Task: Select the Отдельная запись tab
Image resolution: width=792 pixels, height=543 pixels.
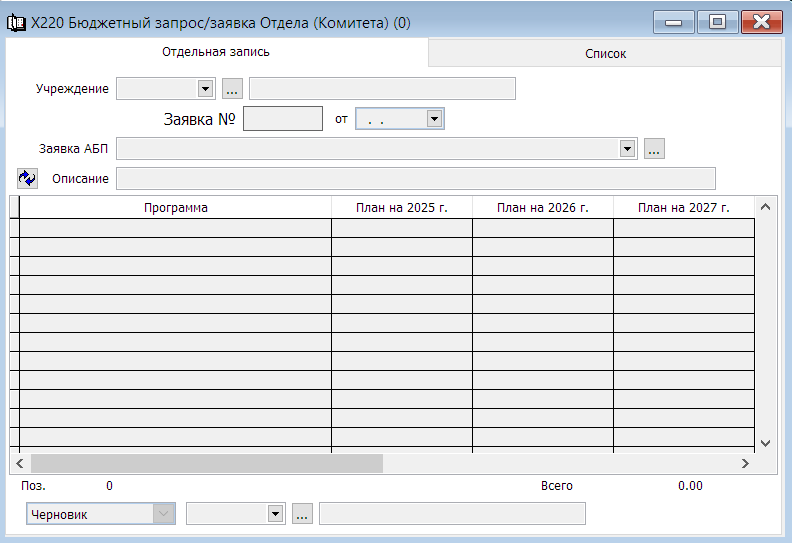Action: pos(216,52)
